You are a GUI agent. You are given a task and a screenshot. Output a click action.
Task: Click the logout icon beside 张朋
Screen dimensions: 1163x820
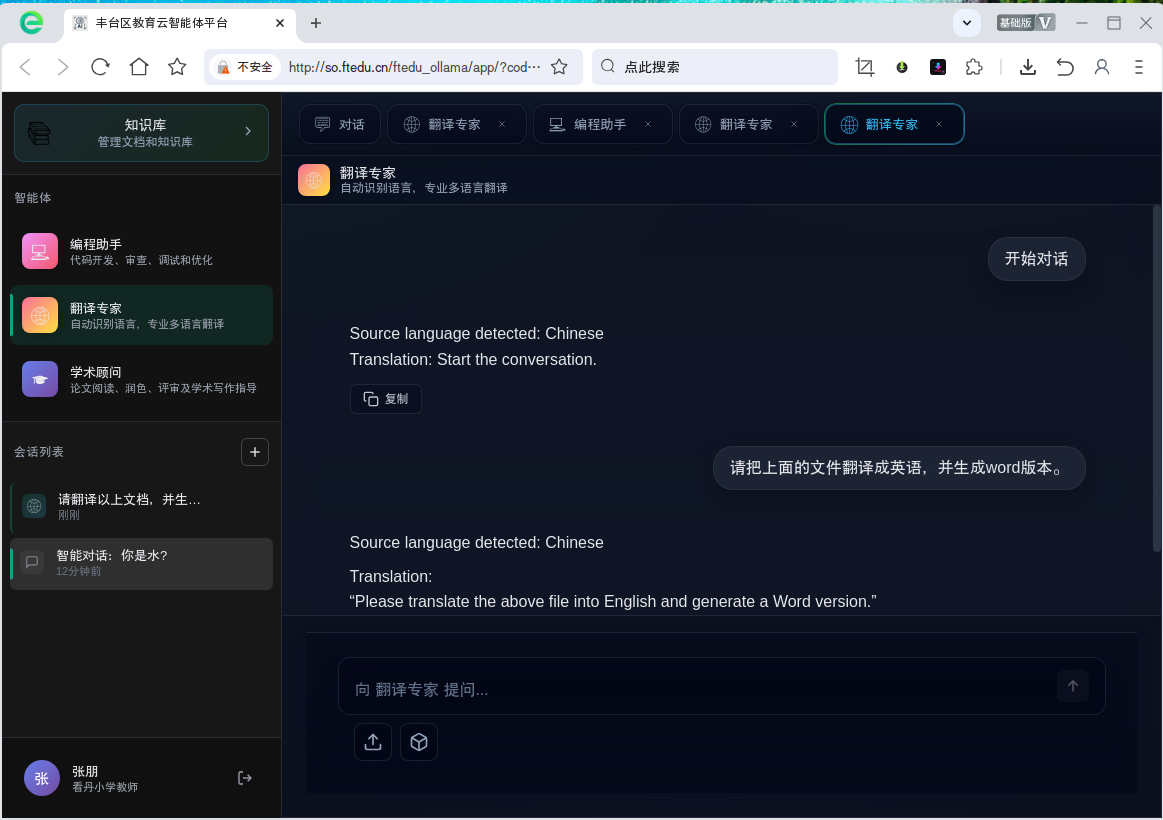coord(245,778)
